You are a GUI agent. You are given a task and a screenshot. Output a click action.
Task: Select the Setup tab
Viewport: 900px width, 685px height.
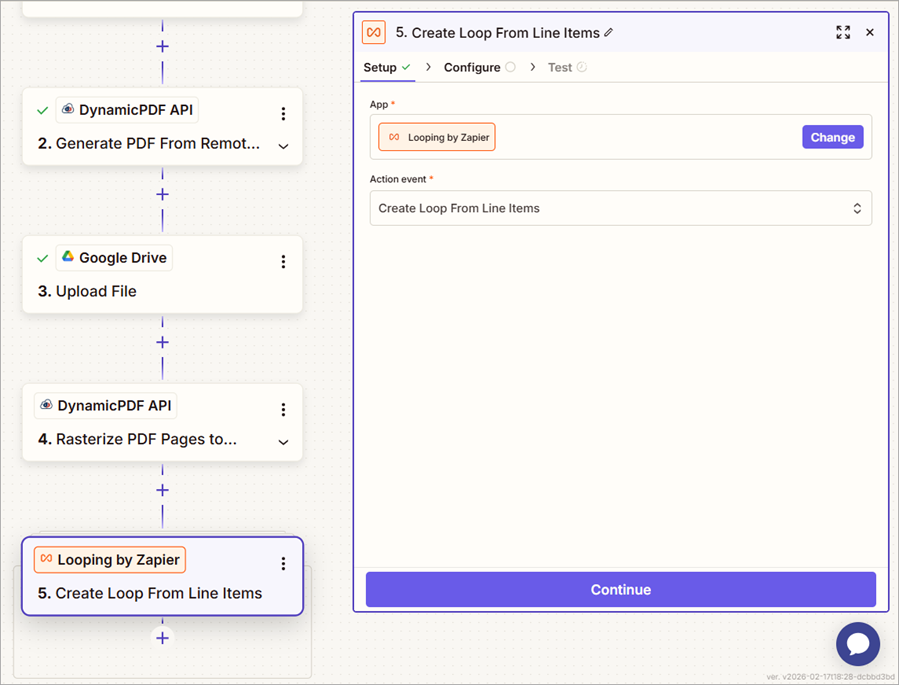coord(380,67)
